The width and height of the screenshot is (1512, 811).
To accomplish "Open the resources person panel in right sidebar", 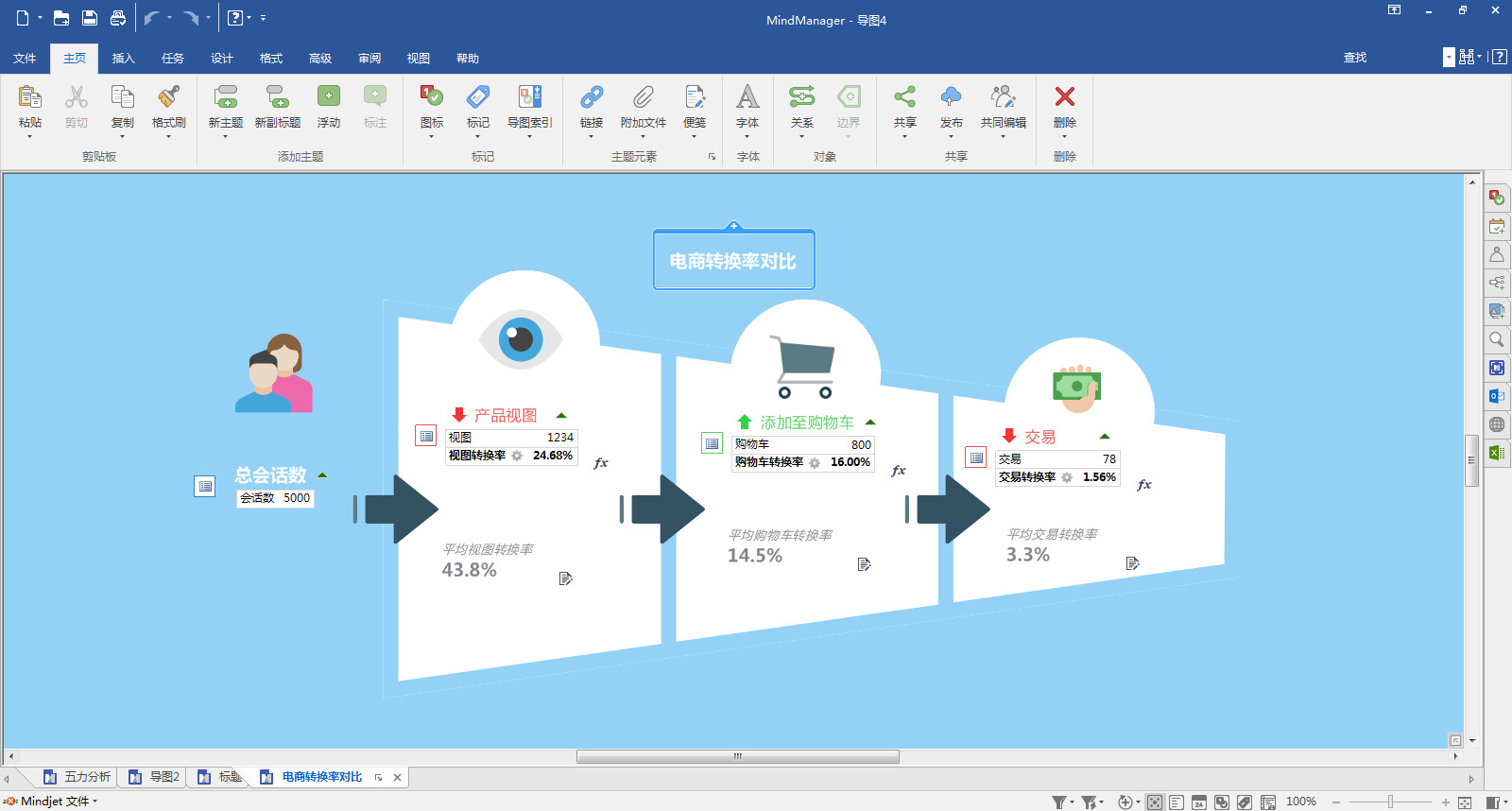I will [1497, 254].
